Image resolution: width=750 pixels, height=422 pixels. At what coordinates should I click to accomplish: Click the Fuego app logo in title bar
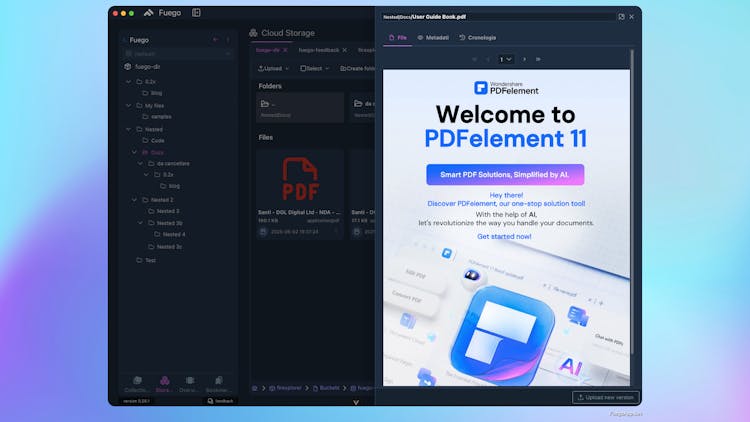tap(149, 13)
